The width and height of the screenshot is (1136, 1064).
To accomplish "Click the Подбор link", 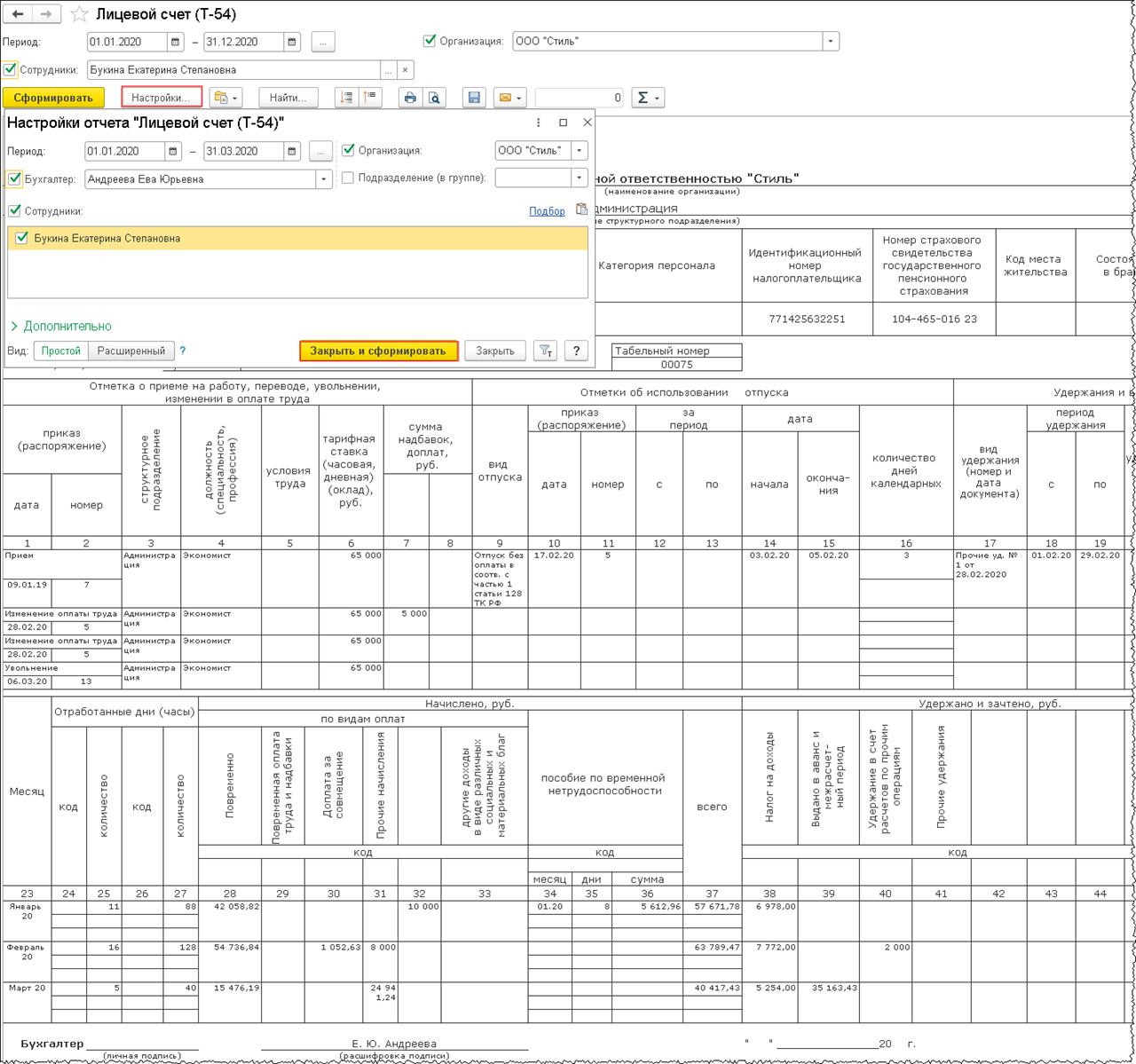I will tap(547, 211).
